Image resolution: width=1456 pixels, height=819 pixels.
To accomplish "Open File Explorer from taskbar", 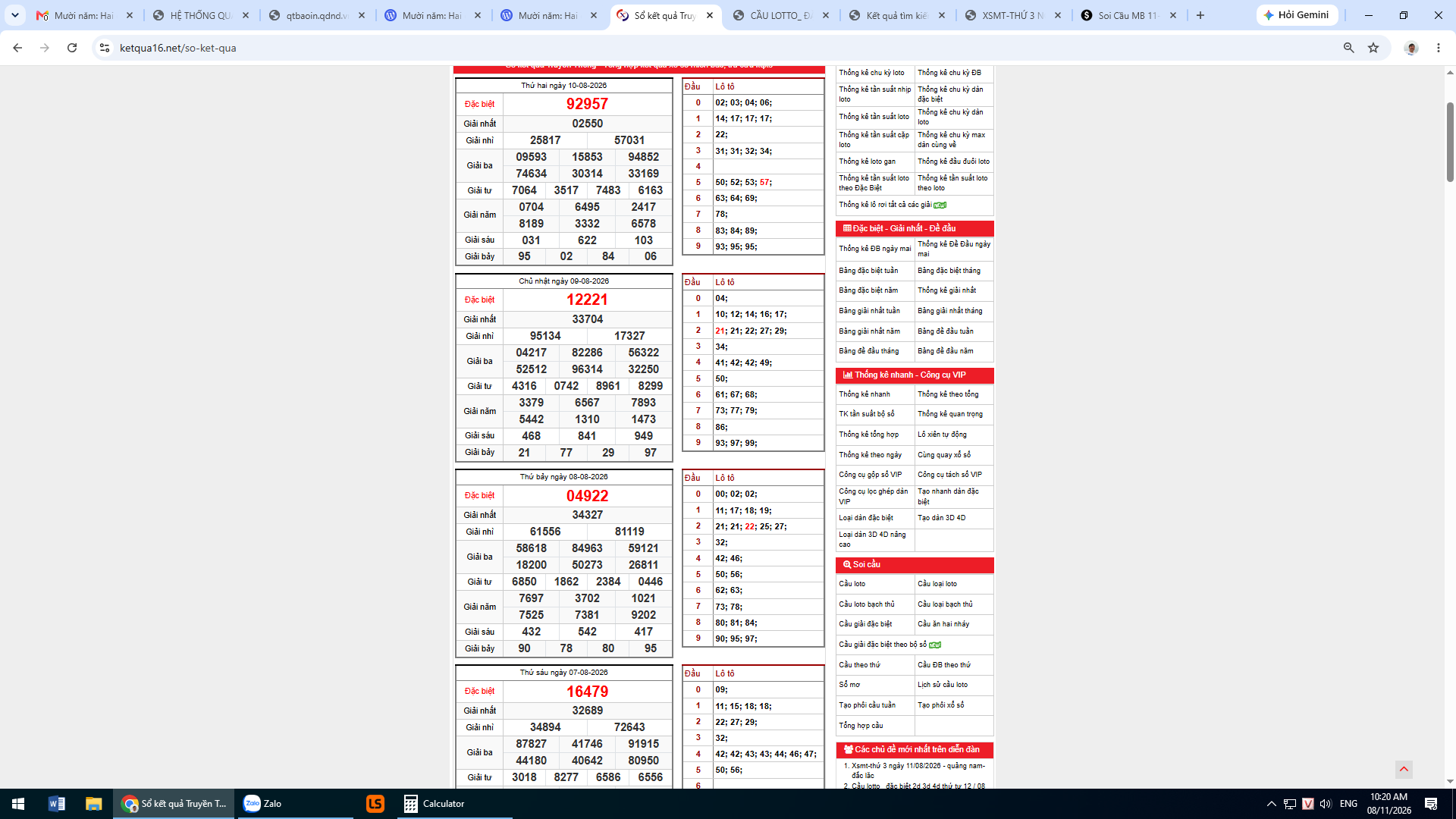I will [93, 804].
